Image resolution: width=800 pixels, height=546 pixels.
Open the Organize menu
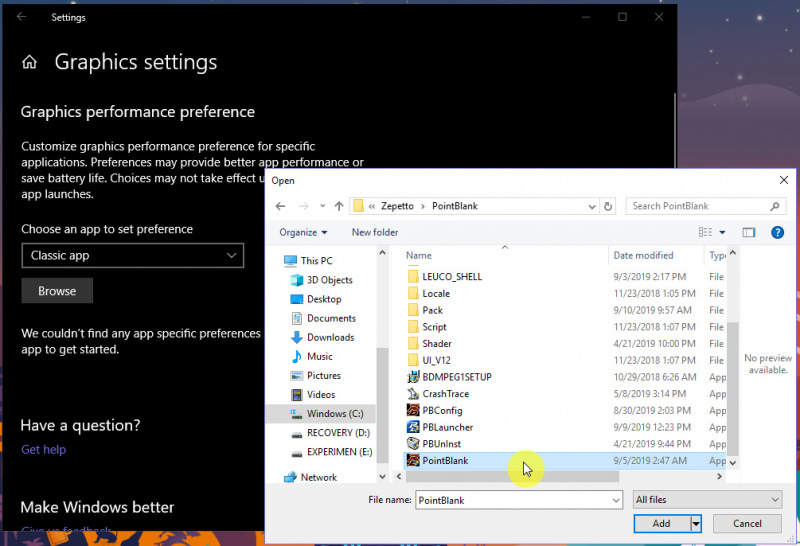pyautogui.click(x=303, y=233)
